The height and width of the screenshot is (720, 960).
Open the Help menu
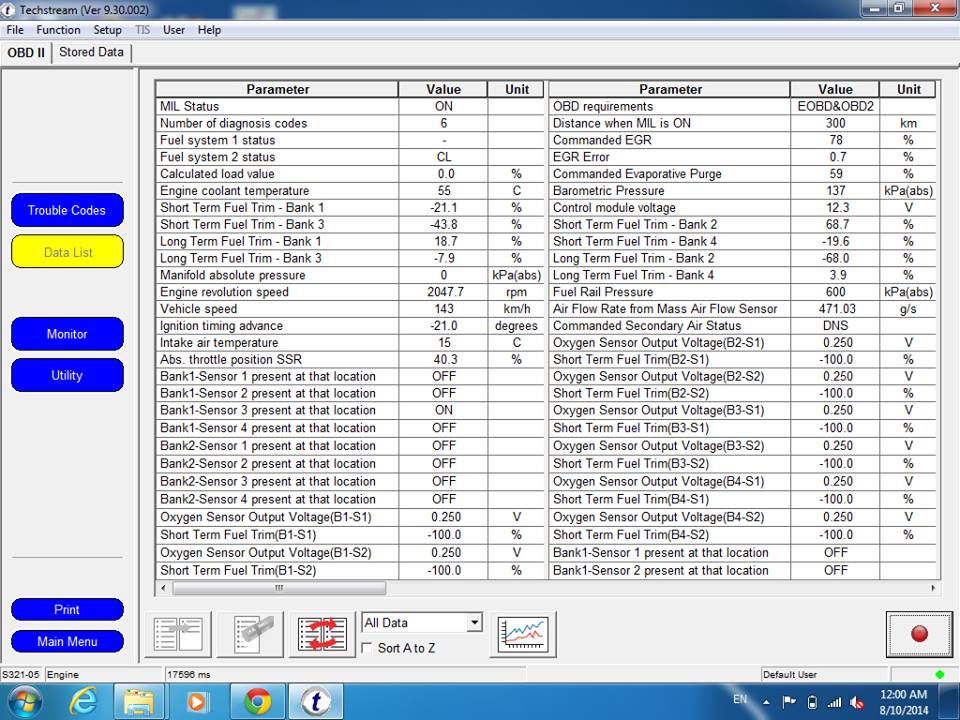tap(209, 30)
